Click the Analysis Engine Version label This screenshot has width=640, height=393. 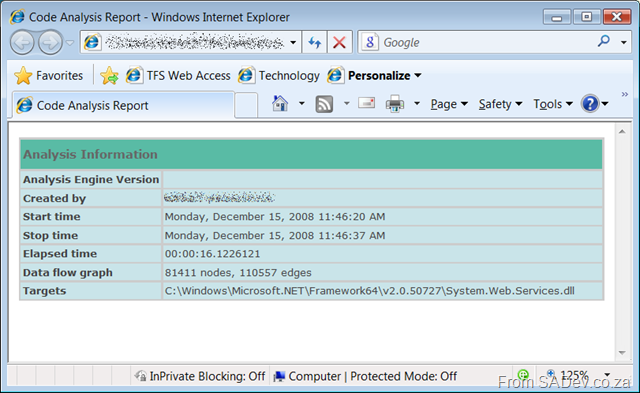[x=91, y=180]
